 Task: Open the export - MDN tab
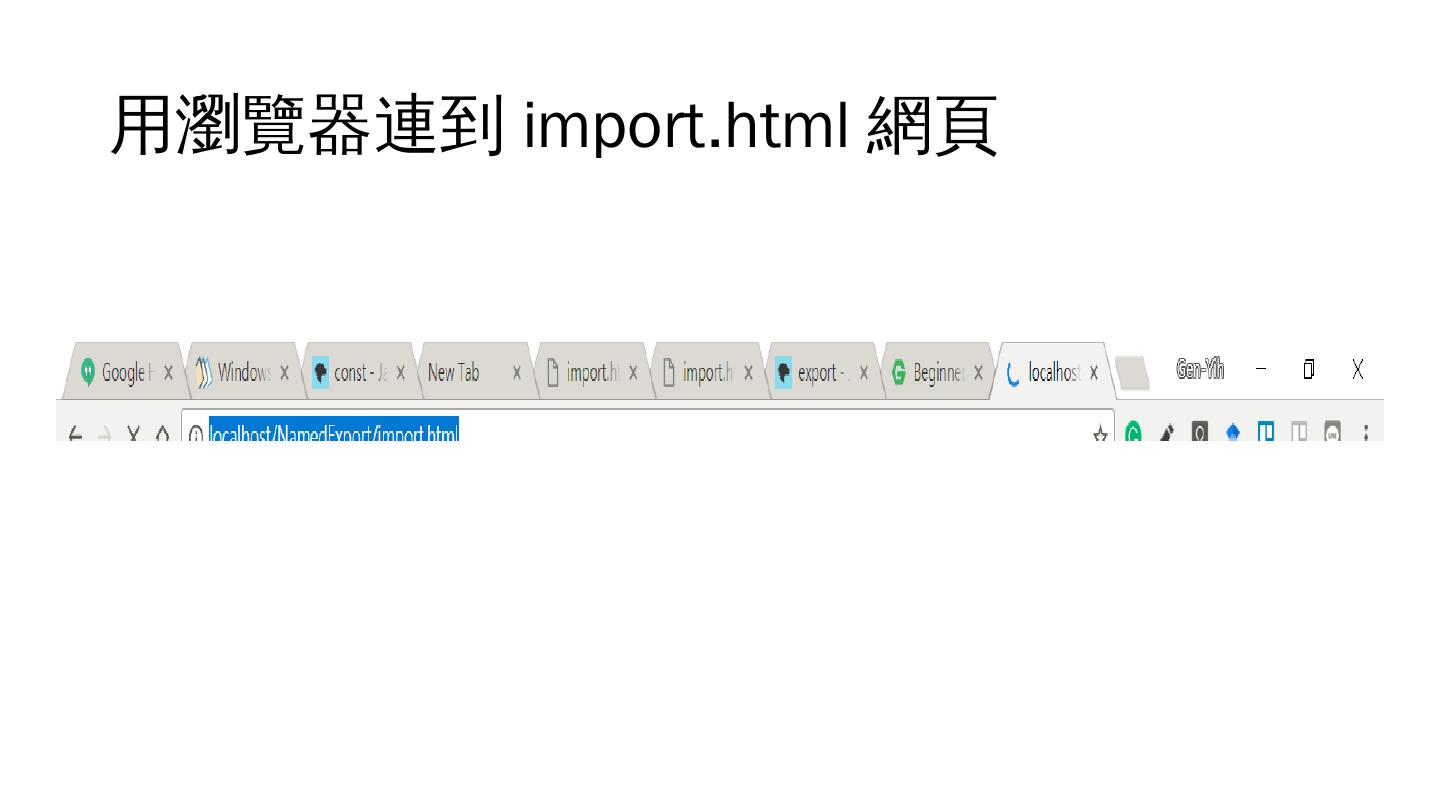tap(824, 372)
